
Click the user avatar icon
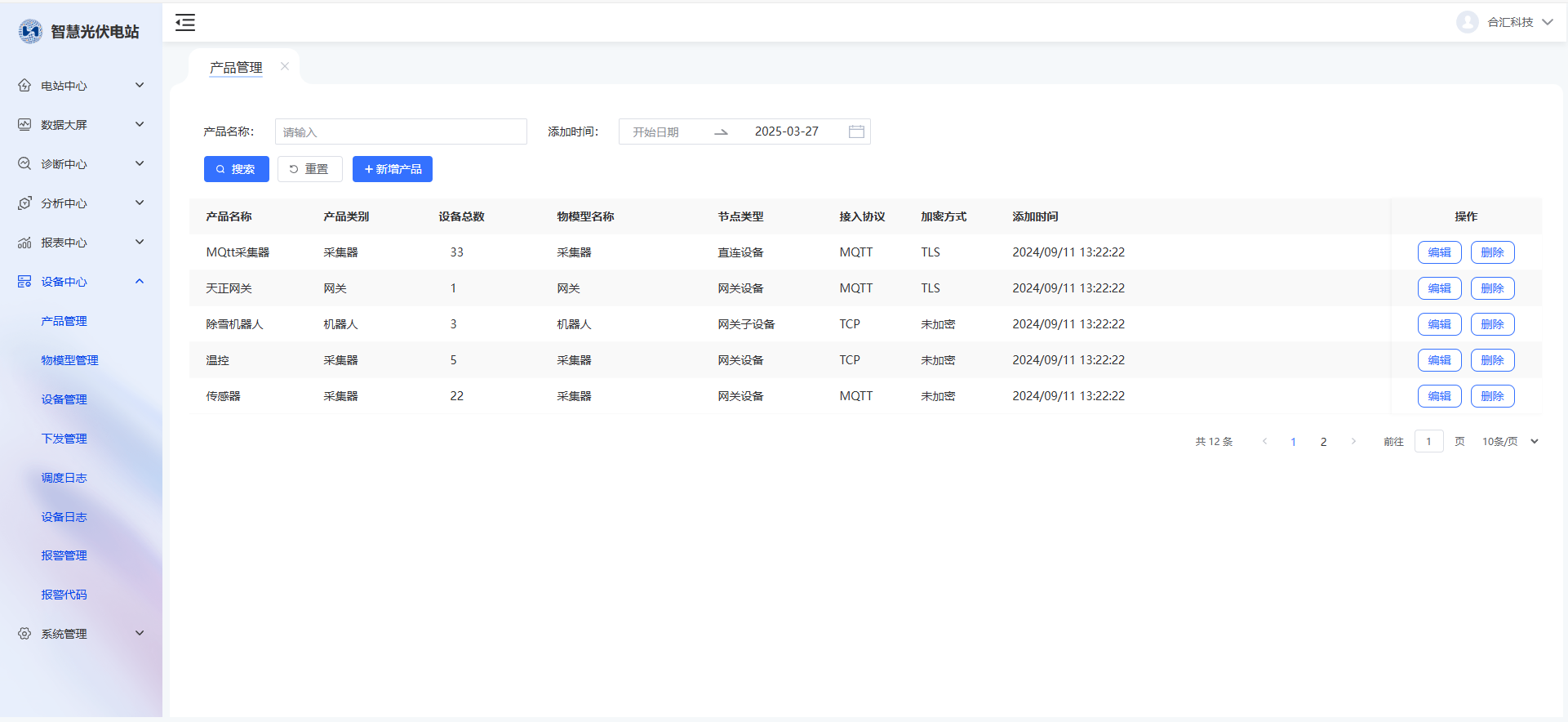click(1467, 22)
